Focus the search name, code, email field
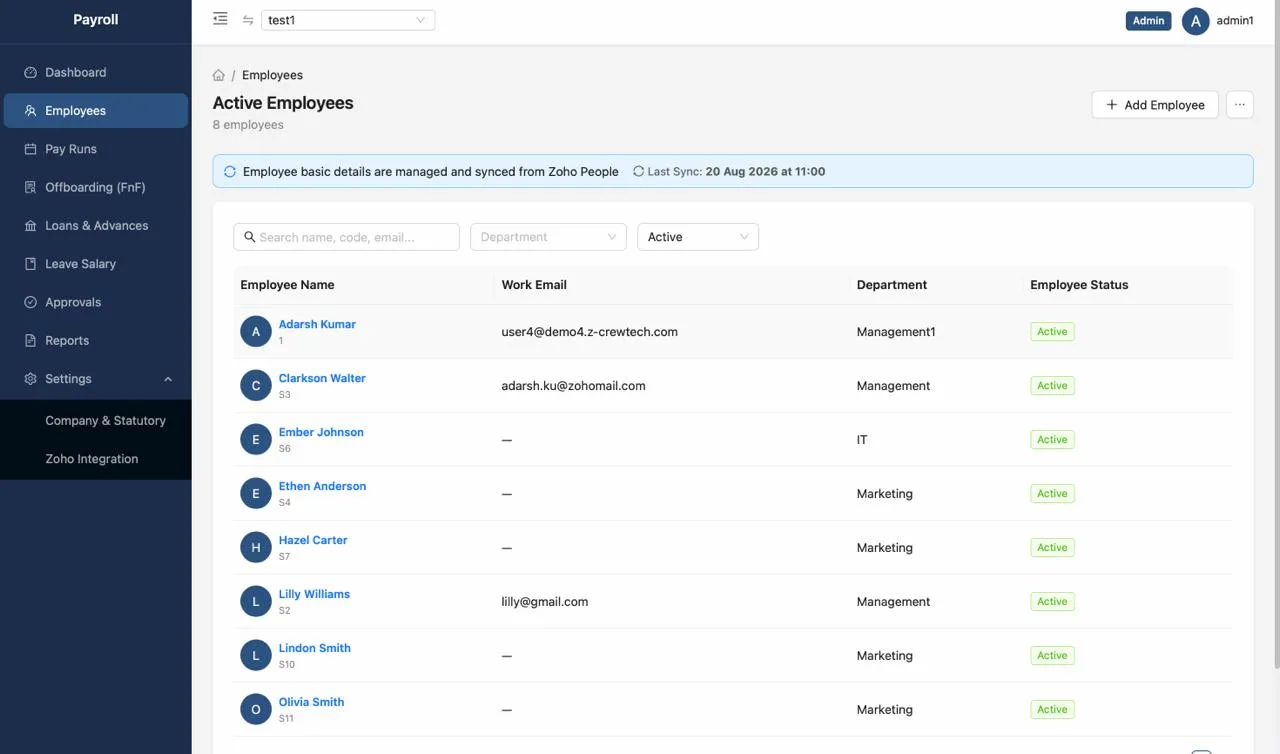Screen dimensions: 1280x754 (x=347, y=237)
